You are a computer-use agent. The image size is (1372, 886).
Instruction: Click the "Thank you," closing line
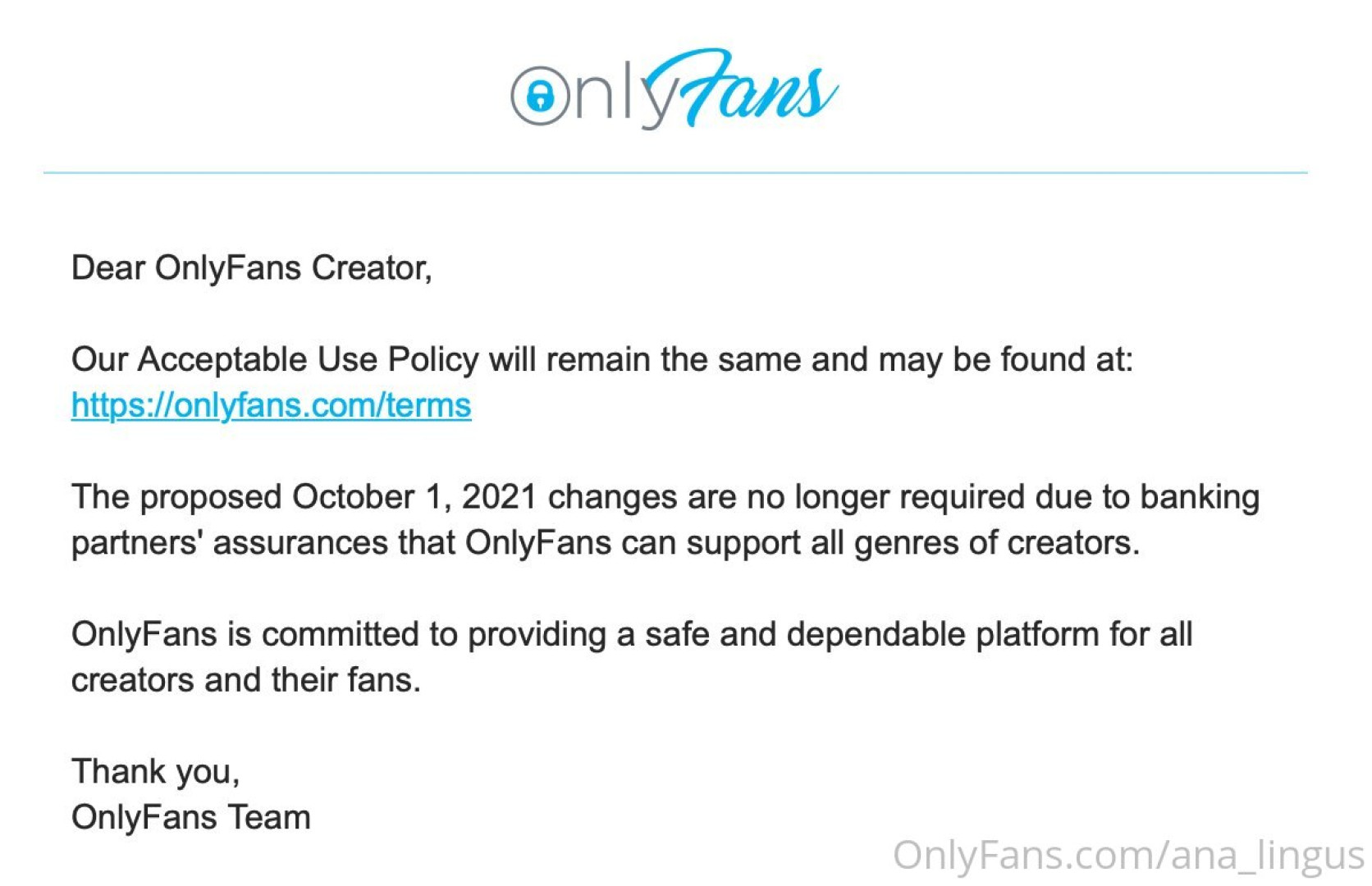(155, 772)
